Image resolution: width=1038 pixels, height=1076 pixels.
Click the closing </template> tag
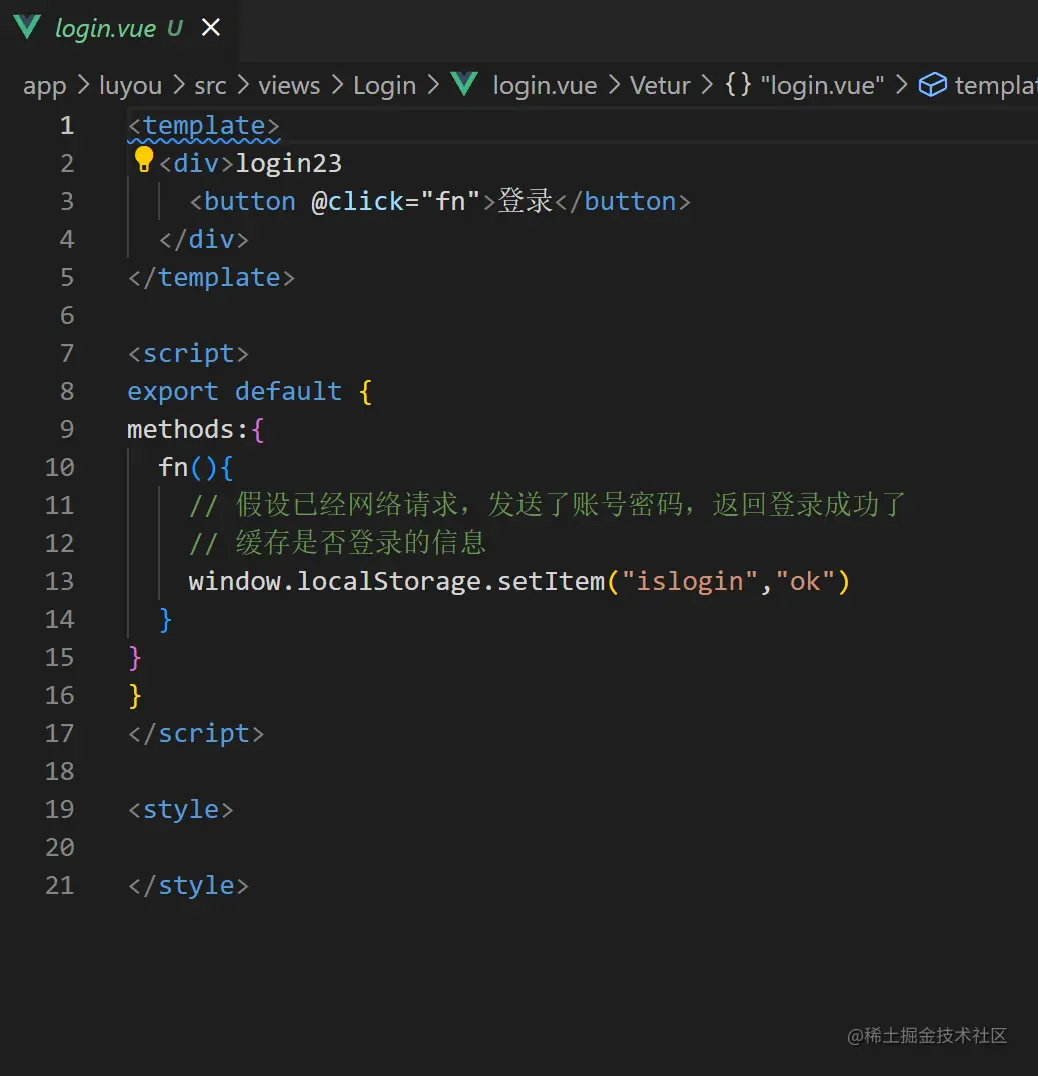click(211, 277)
